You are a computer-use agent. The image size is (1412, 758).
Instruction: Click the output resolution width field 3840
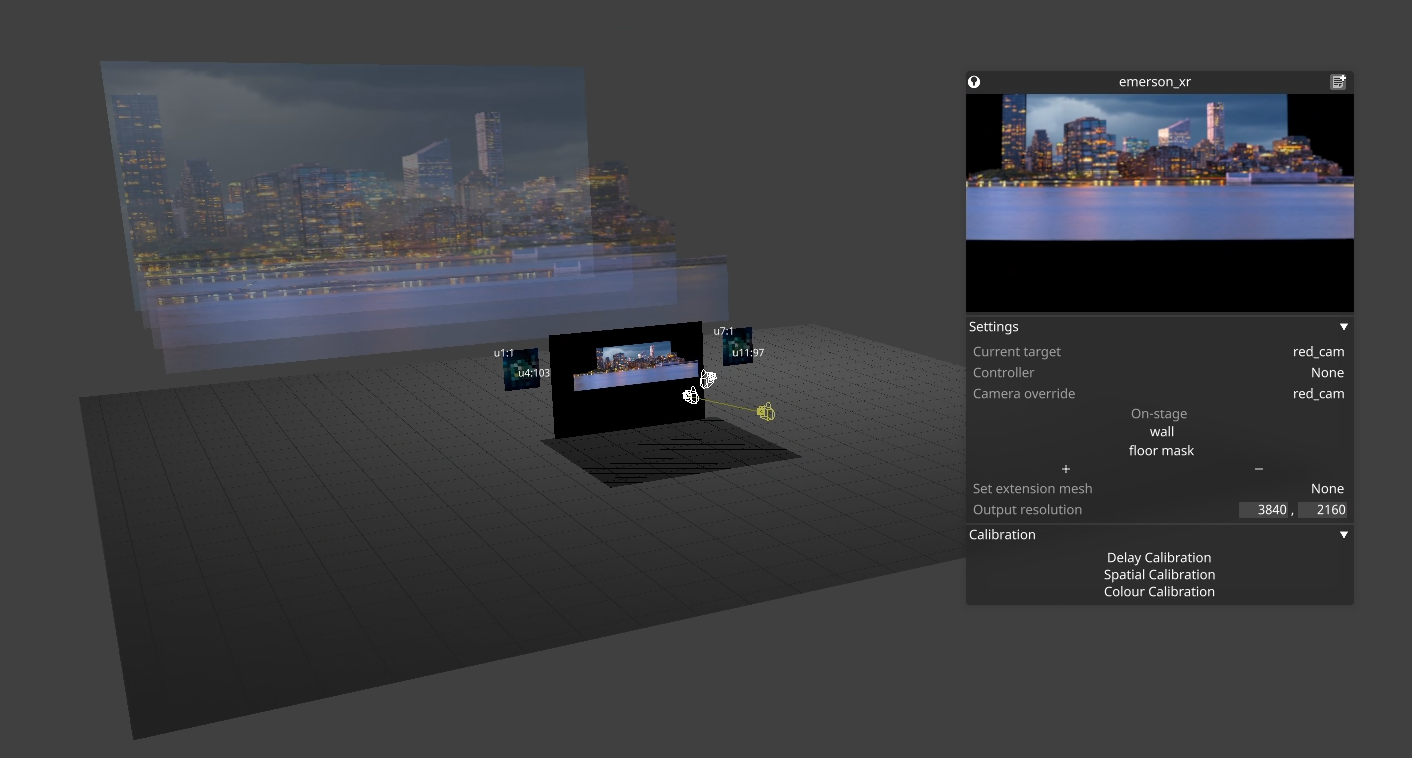(1264, 510)
